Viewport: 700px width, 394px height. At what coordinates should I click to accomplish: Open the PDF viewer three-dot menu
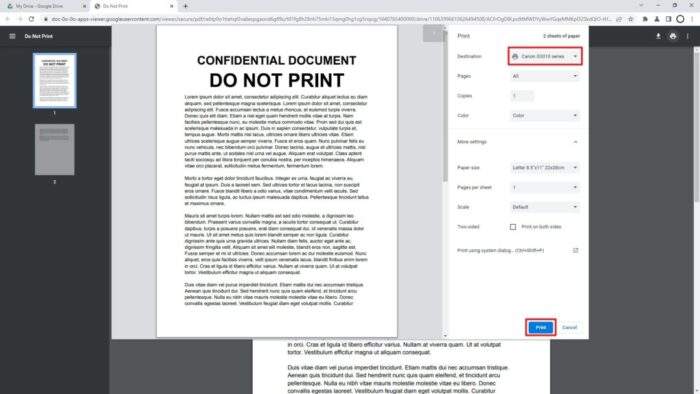(688, 36)
